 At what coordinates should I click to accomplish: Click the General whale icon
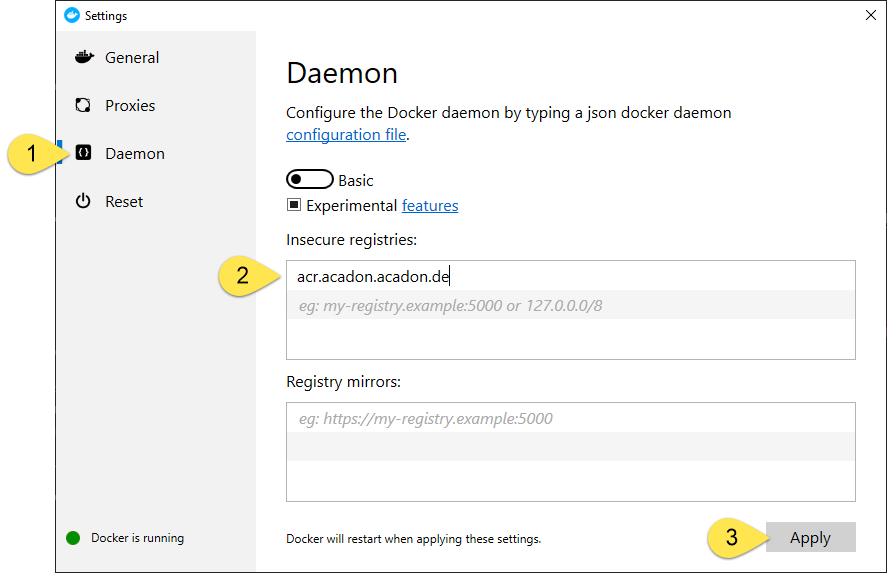(84, 57)
